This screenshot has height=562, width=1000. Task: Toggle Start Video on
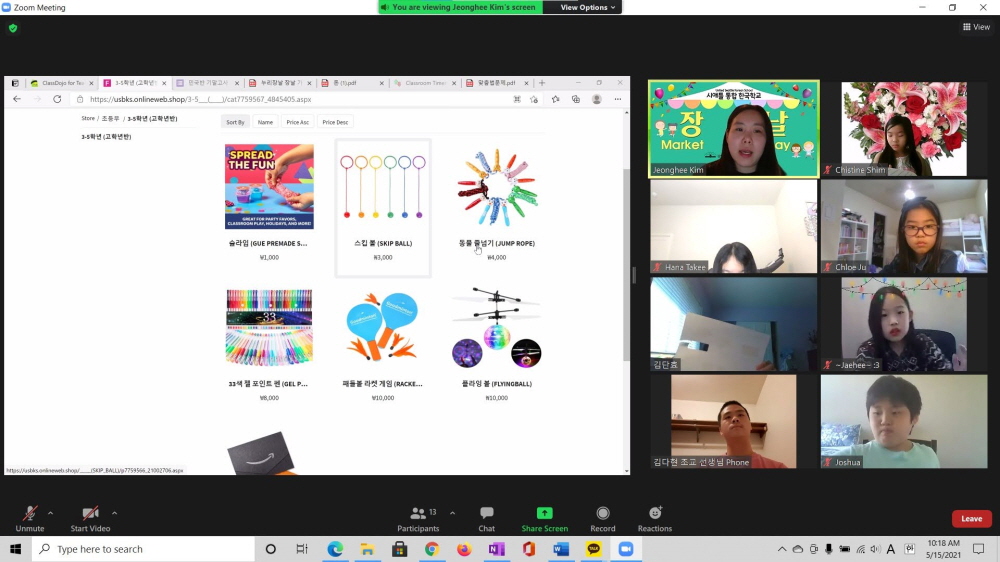pos(90,513)
